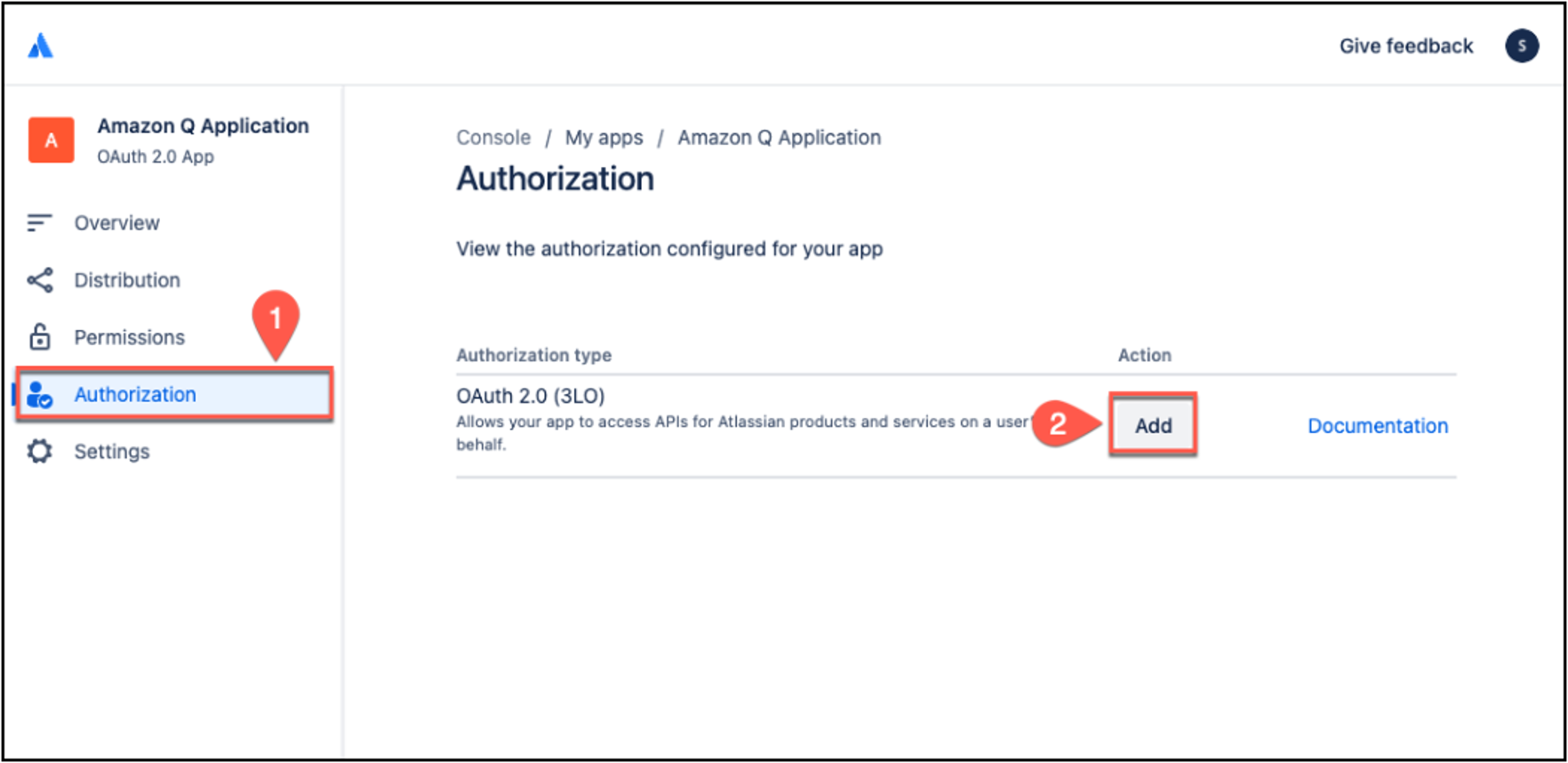The width and height of the screenshot is (1568, 763).
Task: Click the Amazon Q Application sidebar title
Action: click(204, 126)
